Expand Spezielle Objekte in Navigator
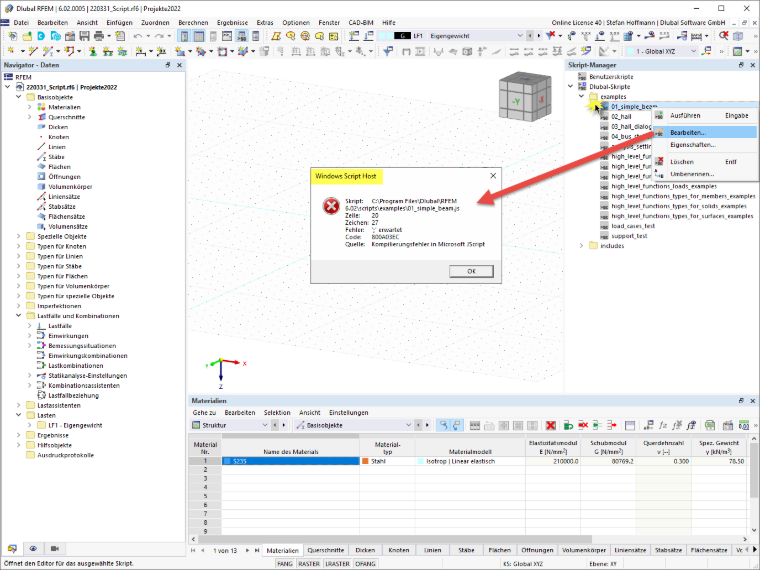Screen dimensions: 760x570 [19, 236]
